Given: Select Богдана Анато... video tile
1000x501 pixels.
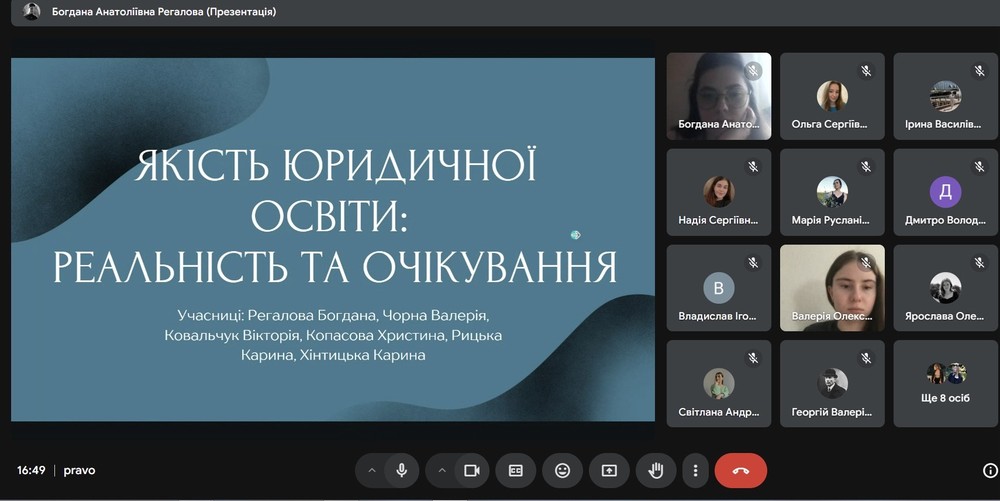Looking at the screenshot, I should point(719,96).
